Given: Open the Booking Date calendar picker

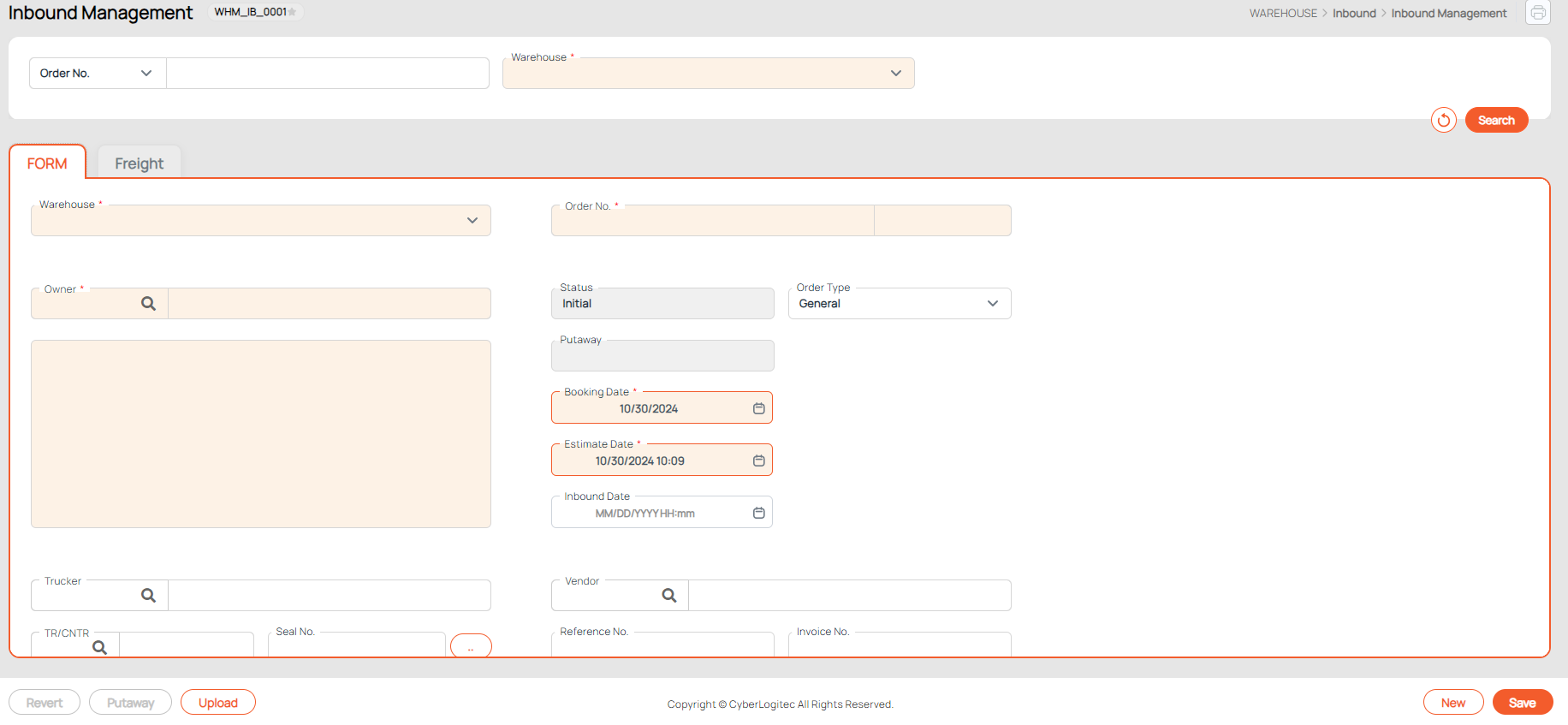Looking at the screenshot, I should 758,408.
